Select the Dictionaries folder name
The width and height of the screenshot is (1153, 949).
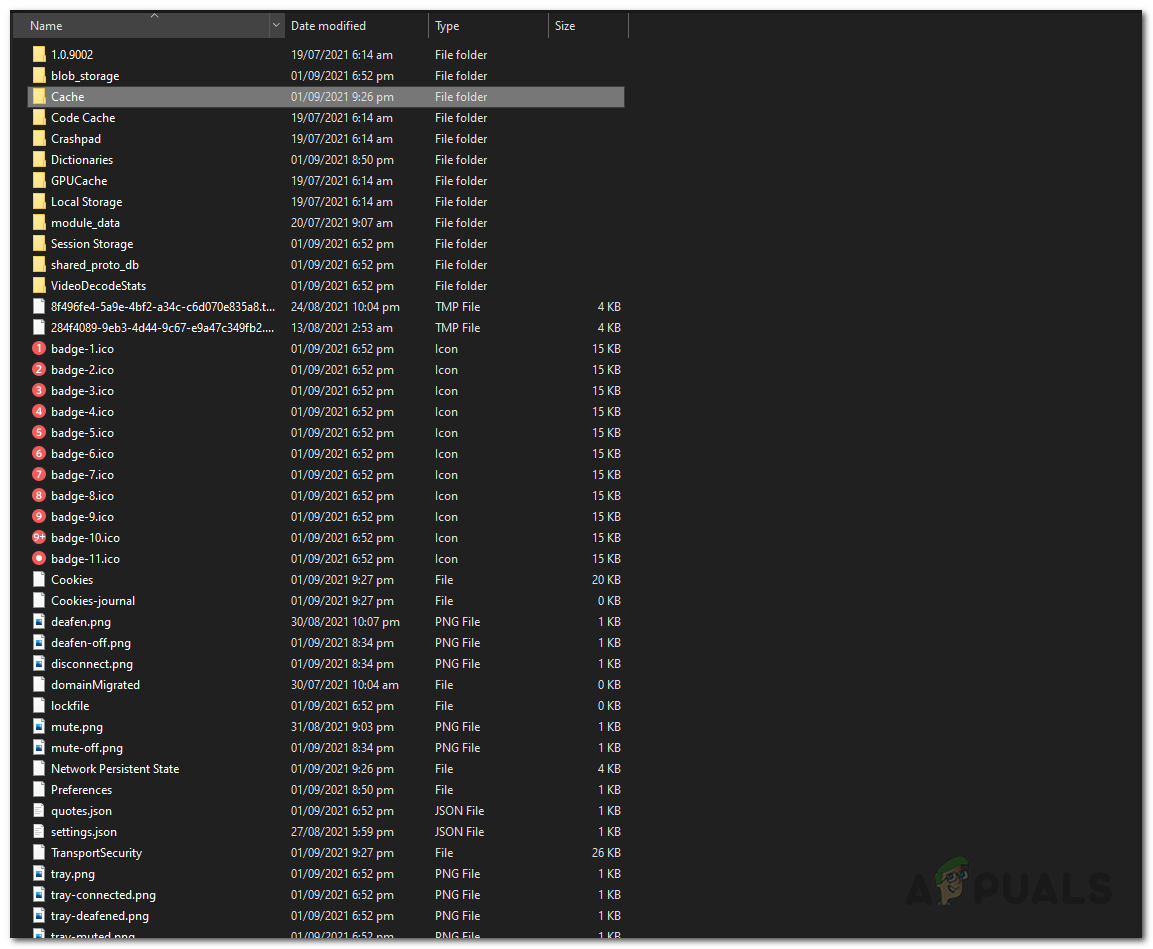pos(82,160)
